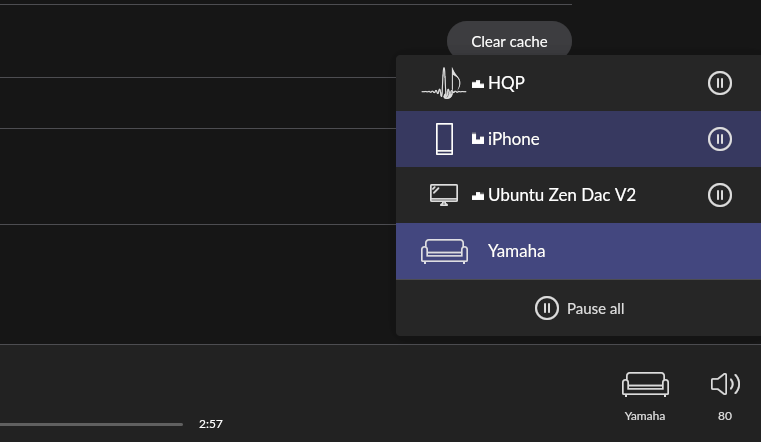Open zone picker via footer sofa icon
Screen dimensions: 761x442
pos(645,384)
